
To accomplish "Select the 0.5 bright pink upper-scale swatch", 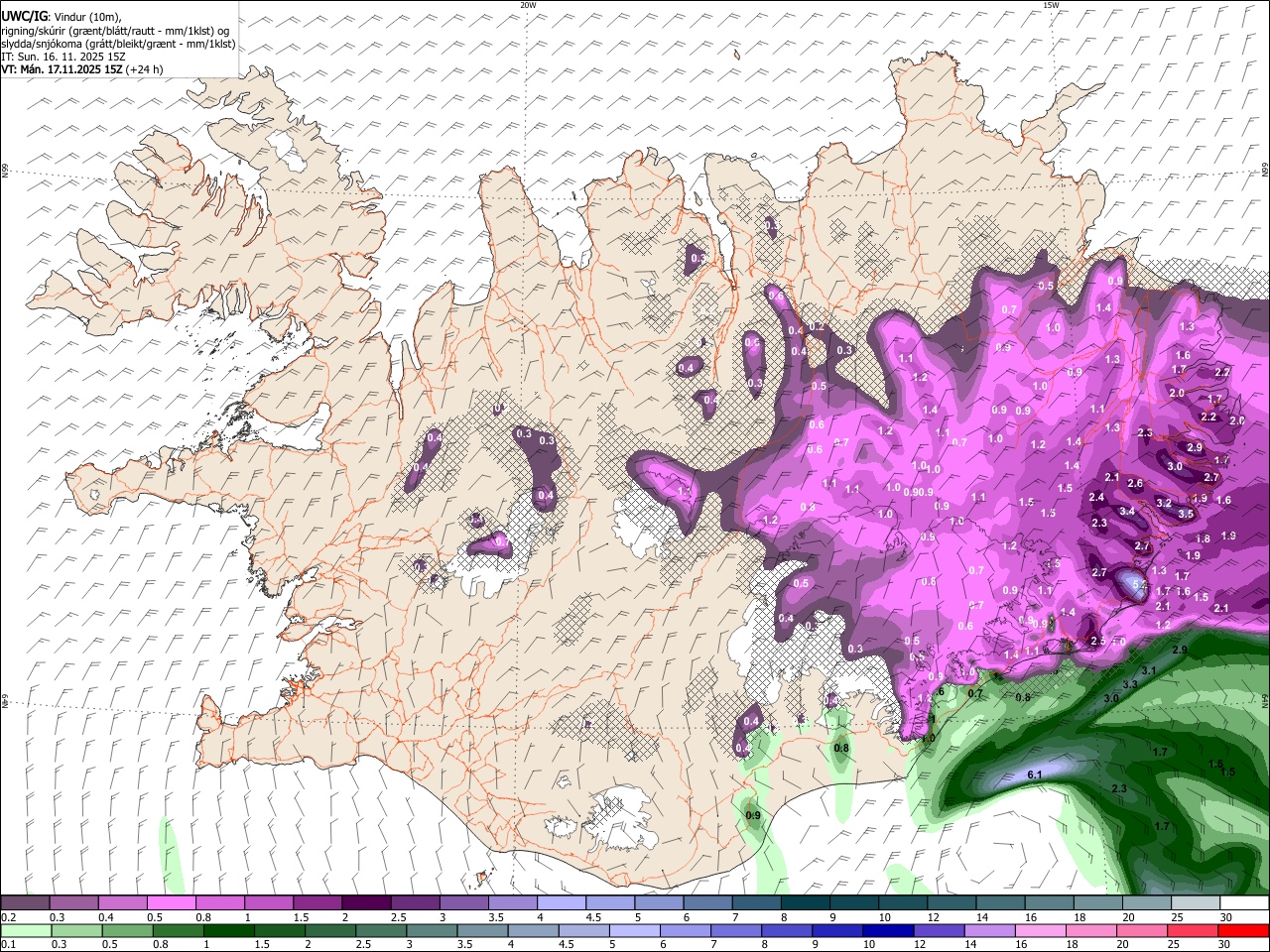I will point(171,902).
